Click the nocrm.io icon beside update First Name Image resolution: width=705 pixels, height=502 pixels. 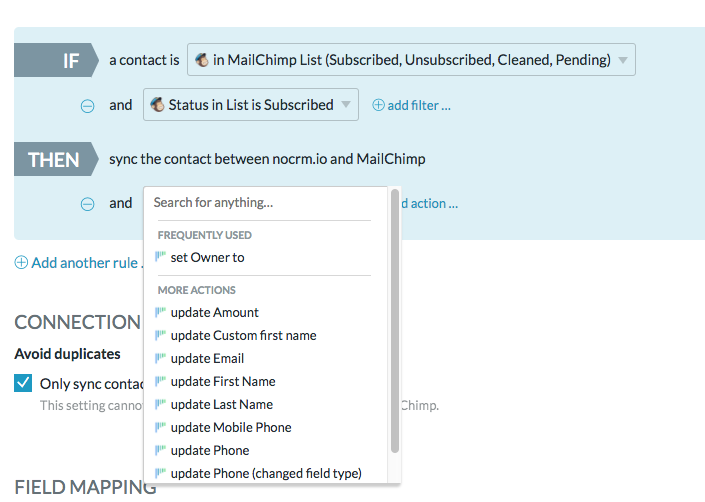coord(160,380)
